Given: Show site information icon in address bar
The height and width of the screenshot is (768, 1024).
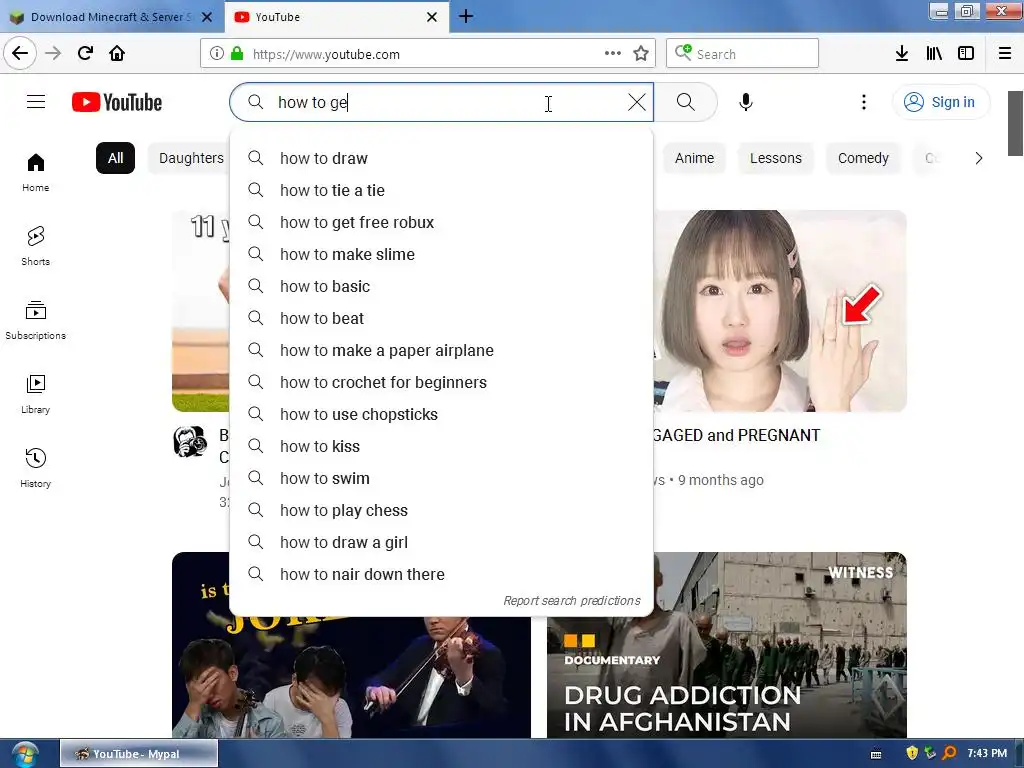Looking at the screenshot, I should (216, 54).
